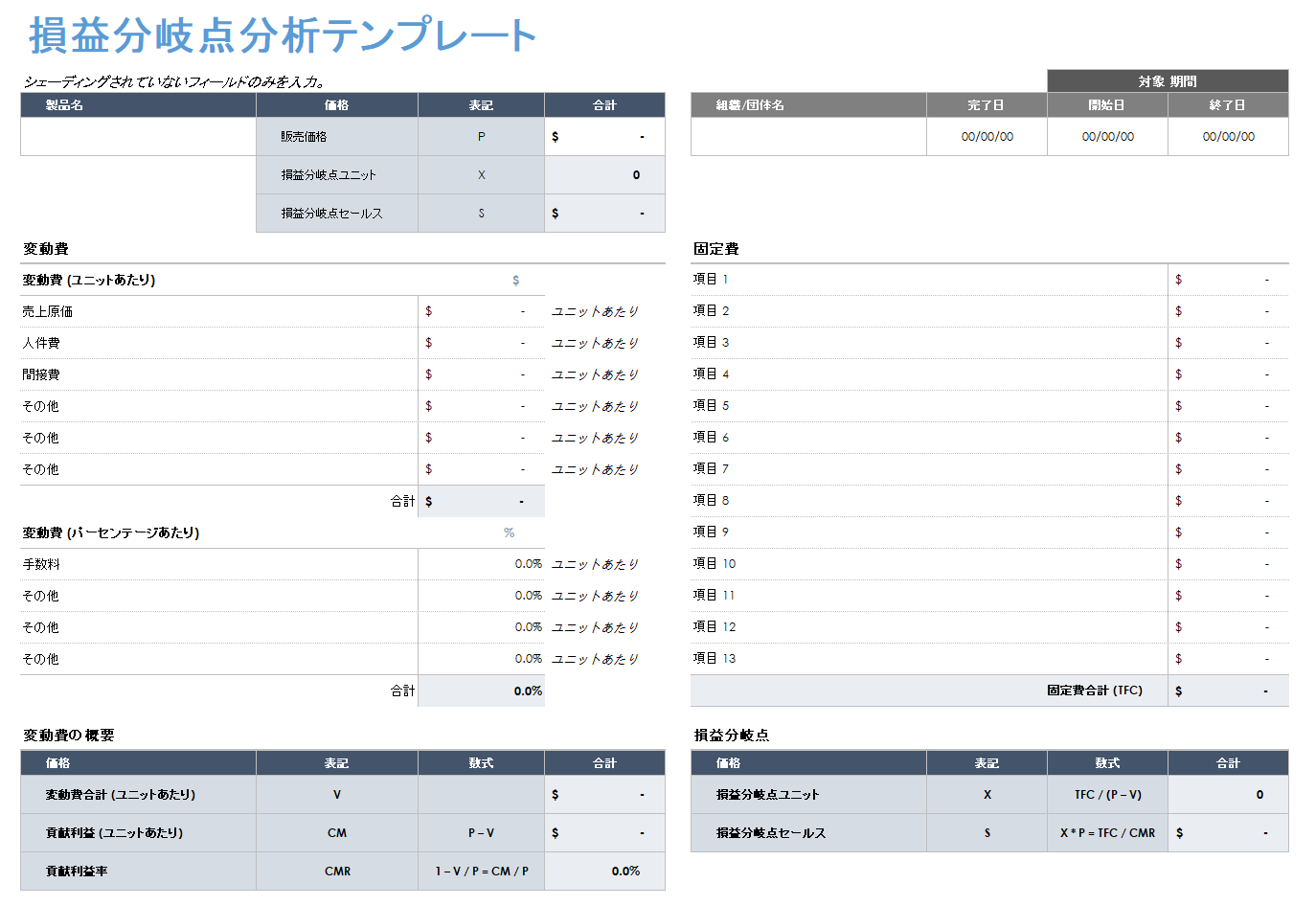Select the 間接費 row label
Screen dimensions: 1316x906
(x=41, y=374)
